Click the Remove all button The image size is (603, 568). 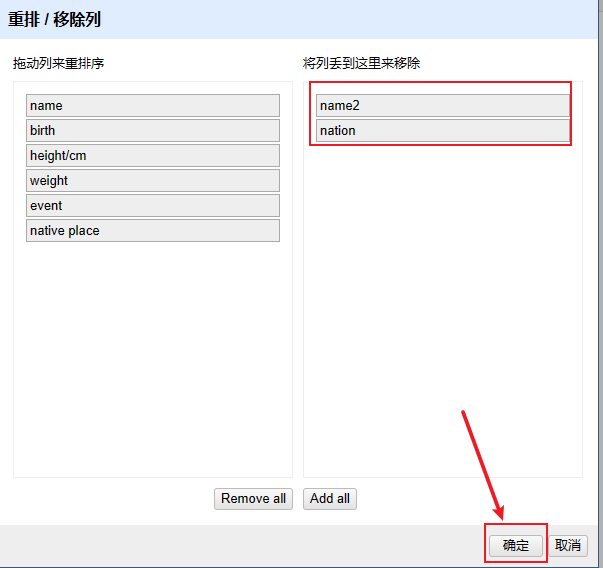point(253,499)
